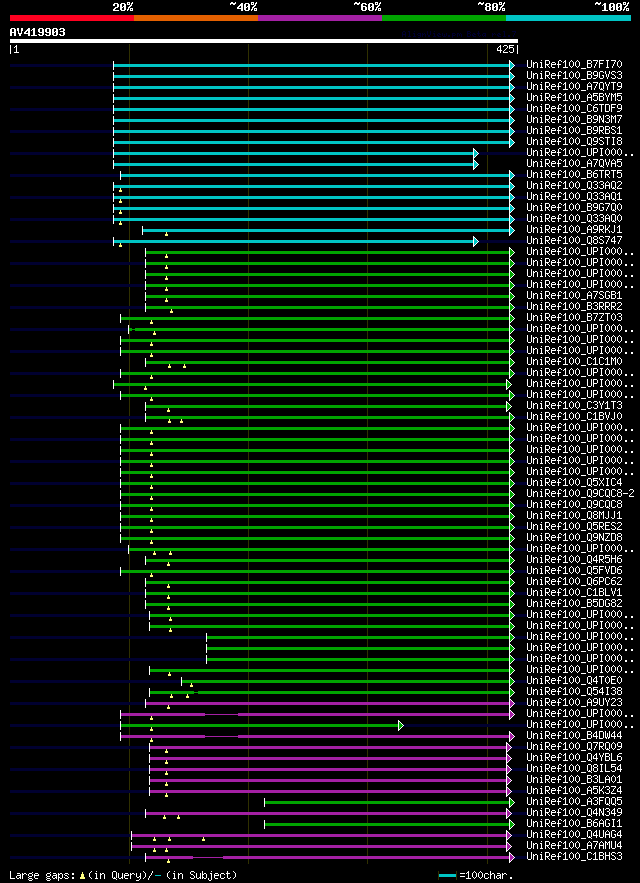Select the UniRef100_Q9STI8 label

pyautogui.click(x=574, y=142)
